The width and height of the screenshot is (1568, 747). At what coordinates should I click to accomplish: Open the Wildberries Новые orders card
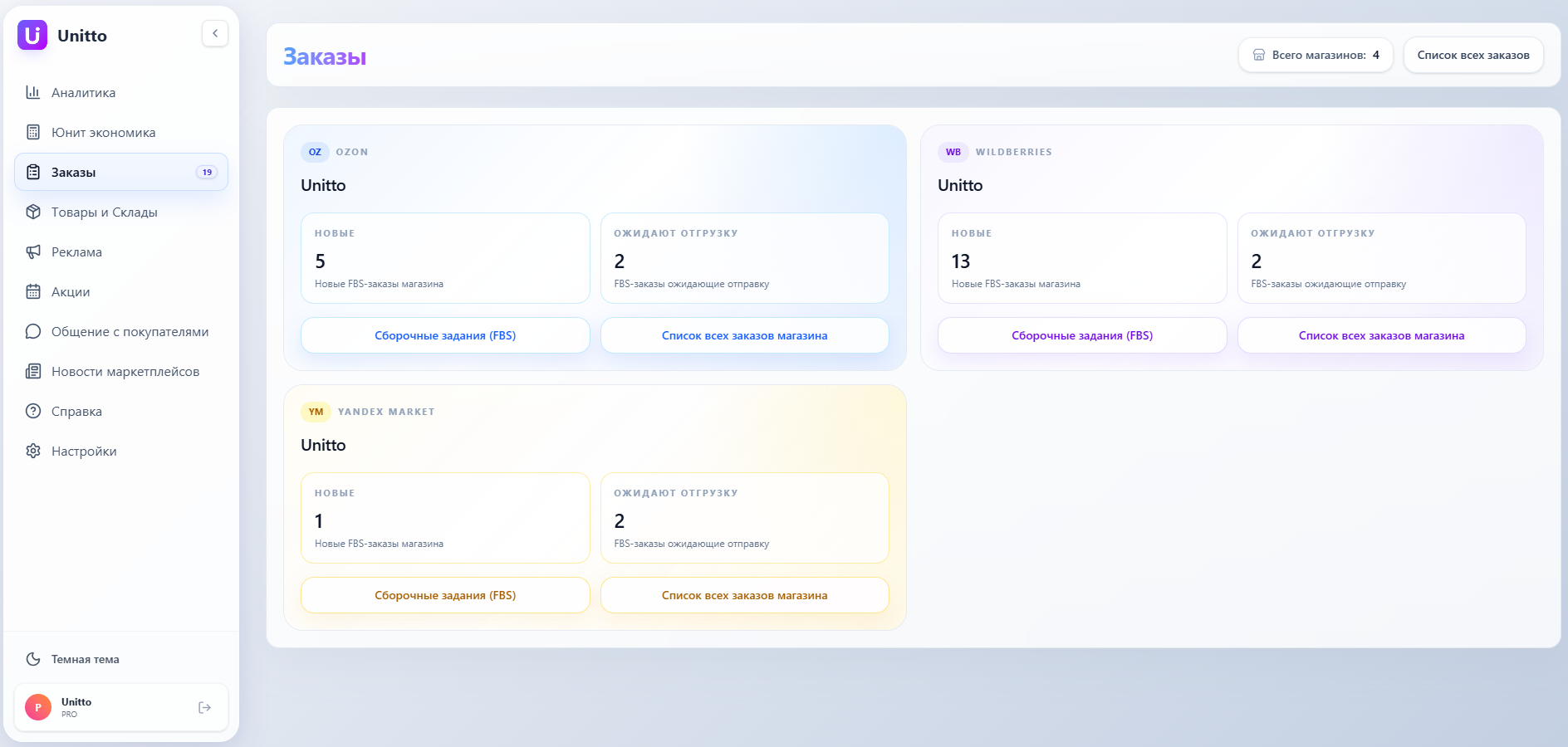[1082, 258]
